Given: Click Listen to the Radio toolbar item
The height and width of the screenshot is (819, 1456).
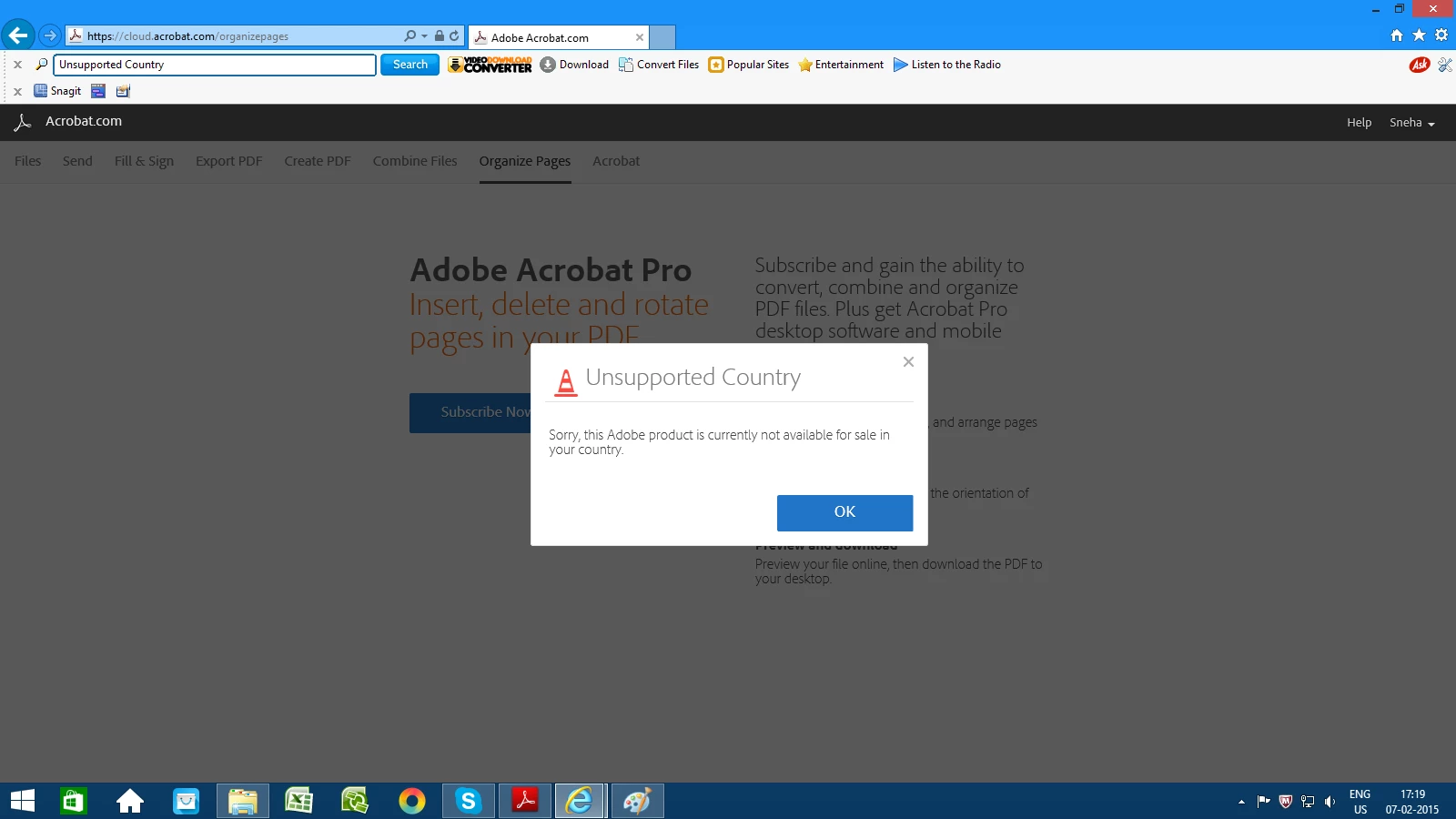Looking at the screenshot, I should coord(947,65).
